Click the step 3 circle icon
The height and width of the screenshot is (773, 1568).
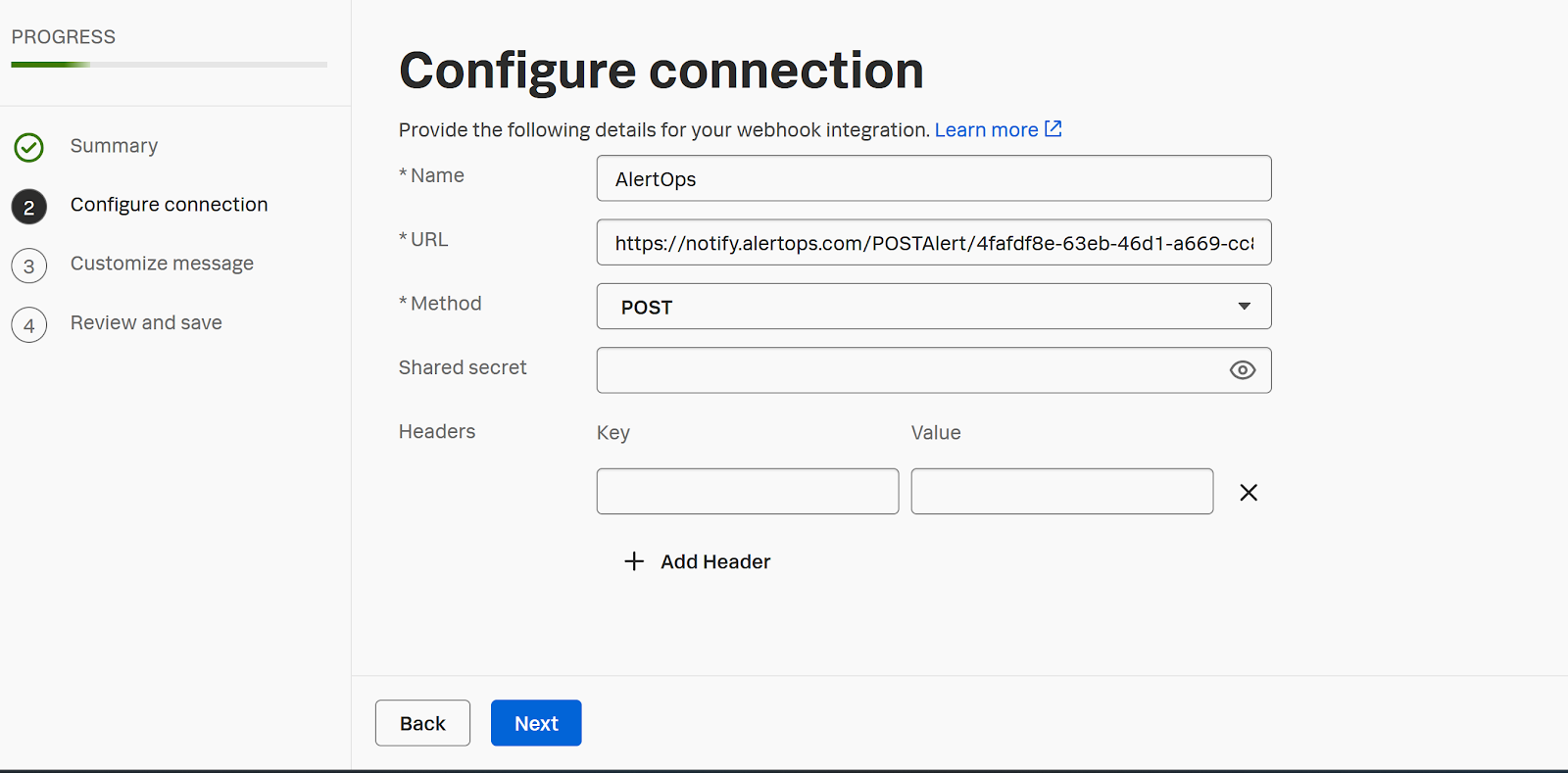coord(29,266)
